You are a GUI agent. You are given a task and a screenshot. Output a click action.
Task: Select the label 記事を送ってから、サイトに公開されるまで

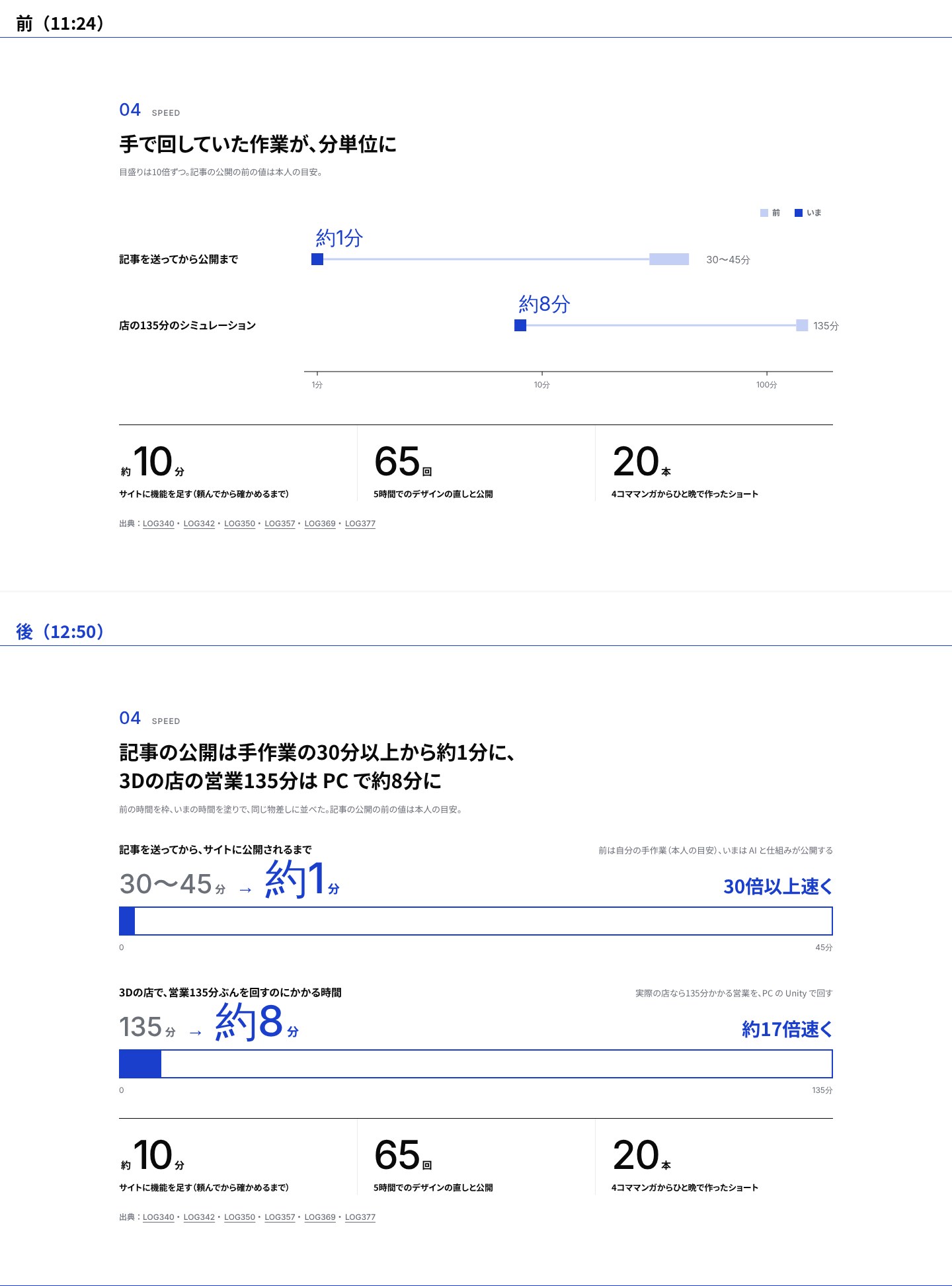[216, 850]
